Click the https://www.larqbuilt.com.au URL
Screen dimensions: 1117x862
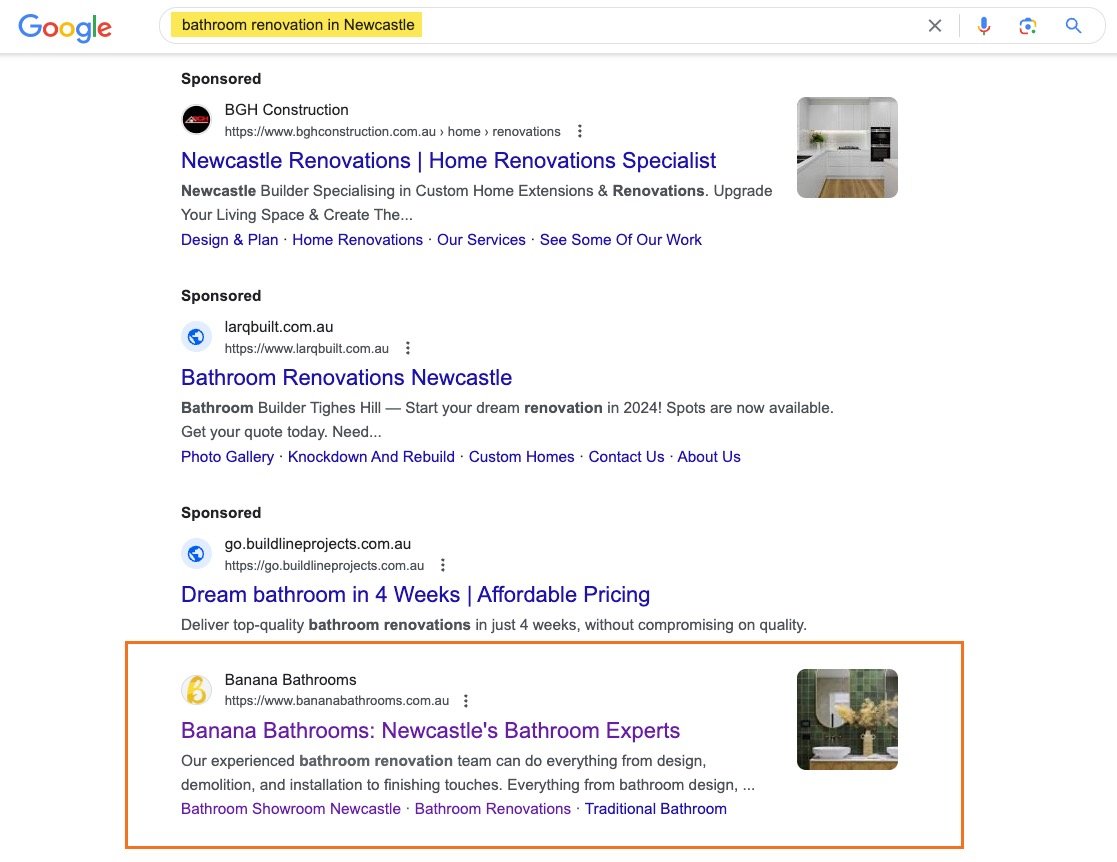pyautogui.click(x=306, y=348)
